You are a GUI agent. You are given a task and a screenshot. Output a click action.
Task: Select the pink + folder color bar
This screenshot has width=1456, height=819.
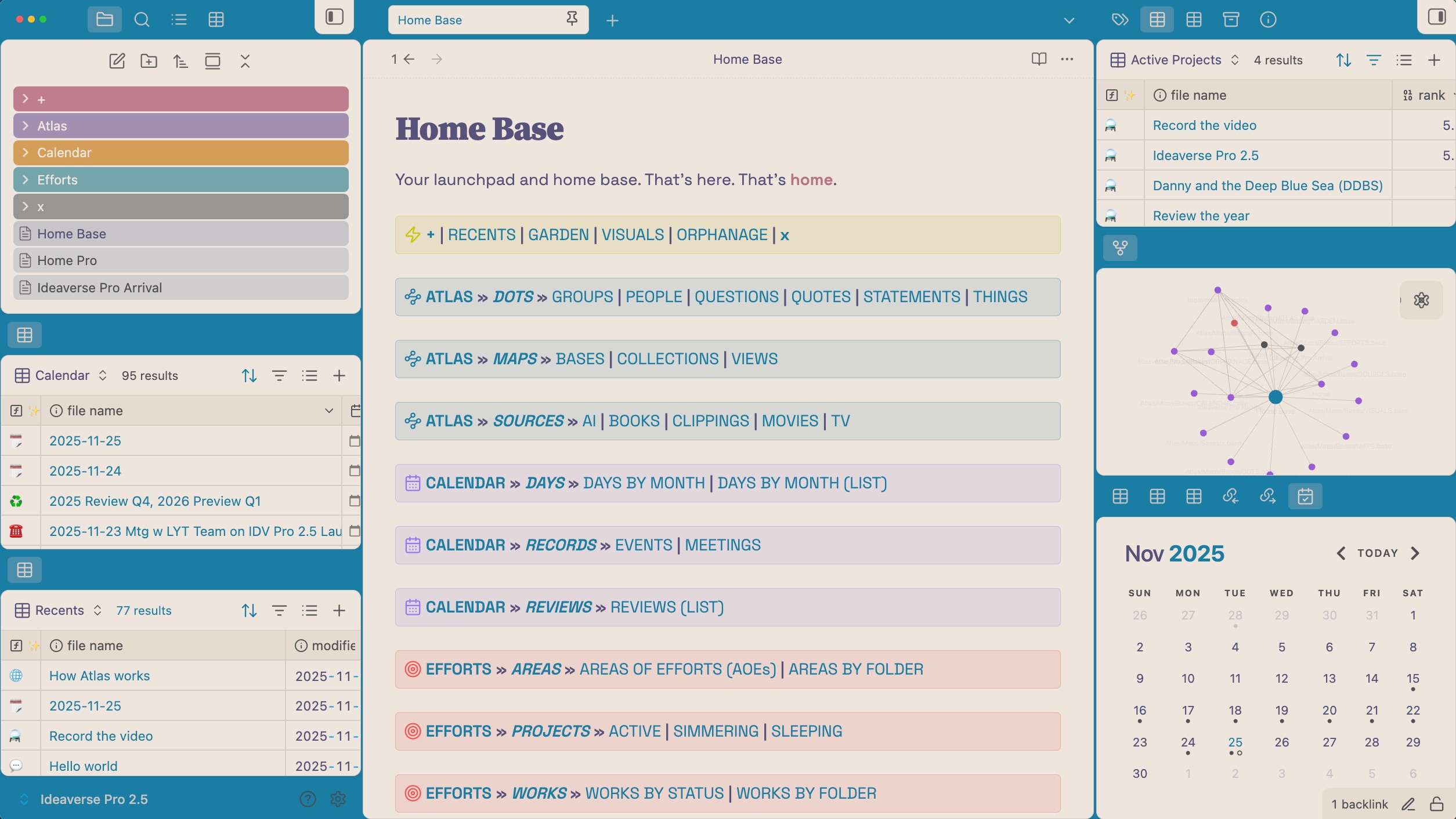tap(180, 99)
